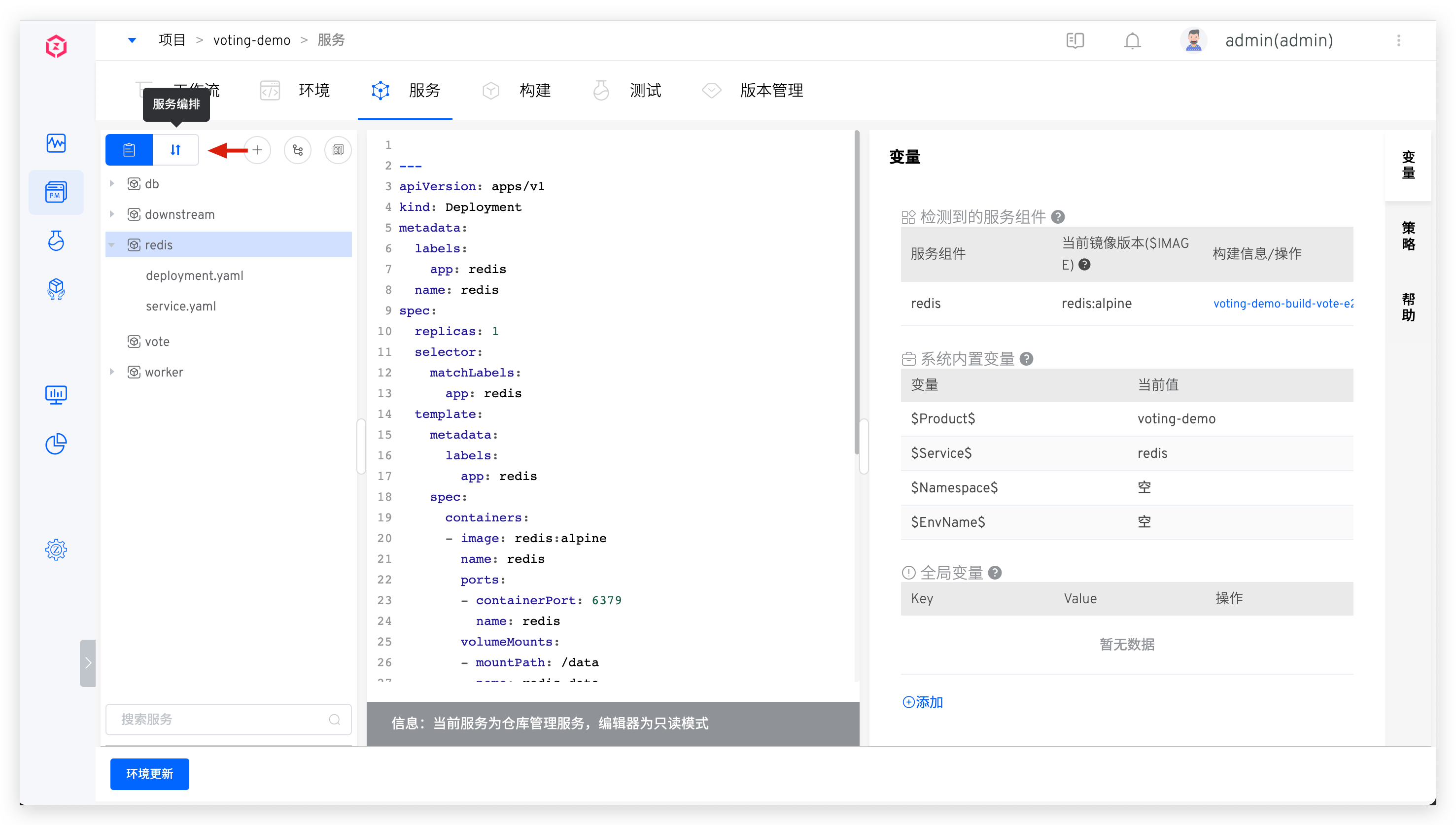This screenshot has width=1456, height=825.
Task: Click the notification bell icon
Action: (1132, 40)
